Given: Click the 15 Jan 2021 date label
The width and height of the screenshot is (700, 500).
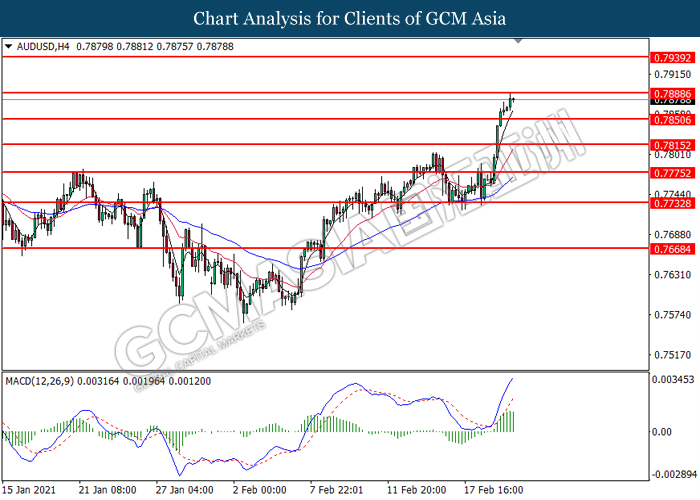Looking at the screenshot, I should coord(29,490).
